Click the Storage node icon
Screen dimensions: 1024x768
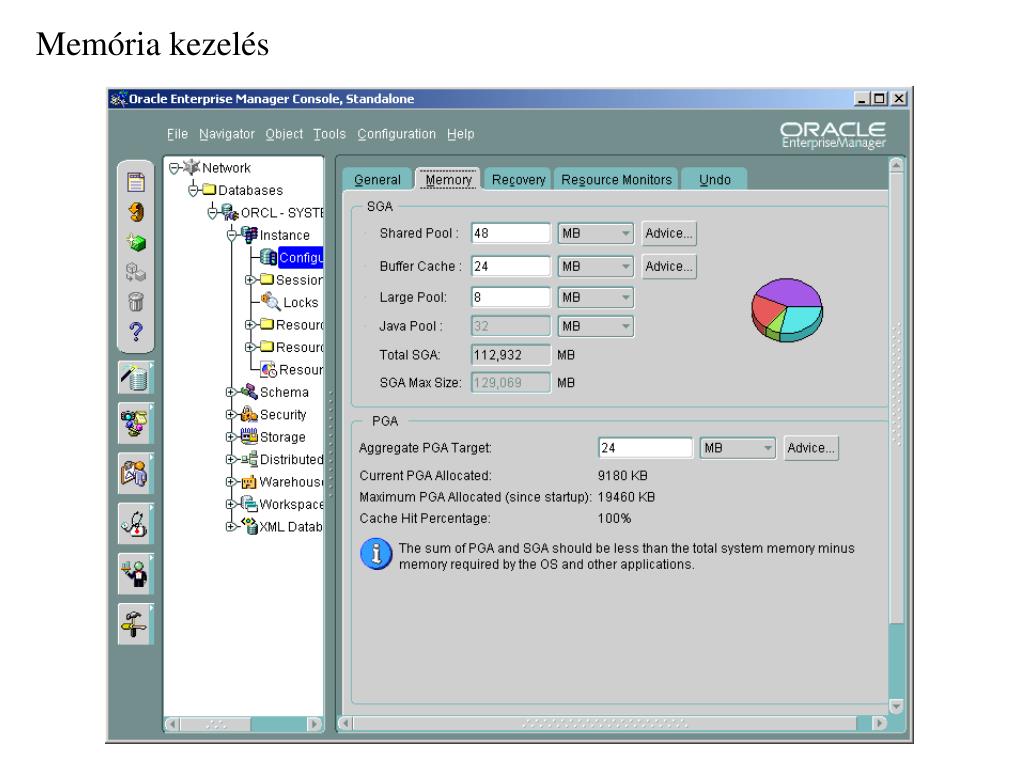tap(249, 436)
